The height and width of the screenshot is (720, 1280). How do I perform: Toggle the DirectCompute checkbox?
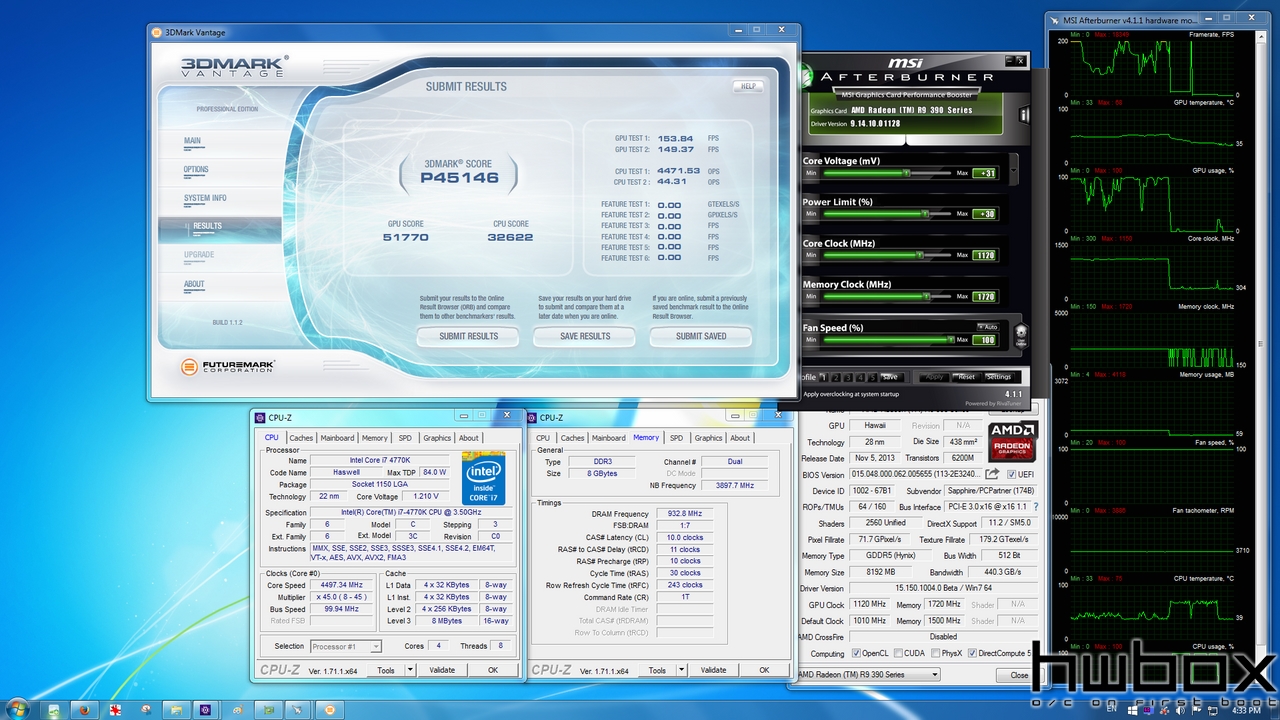coord(972,653)
